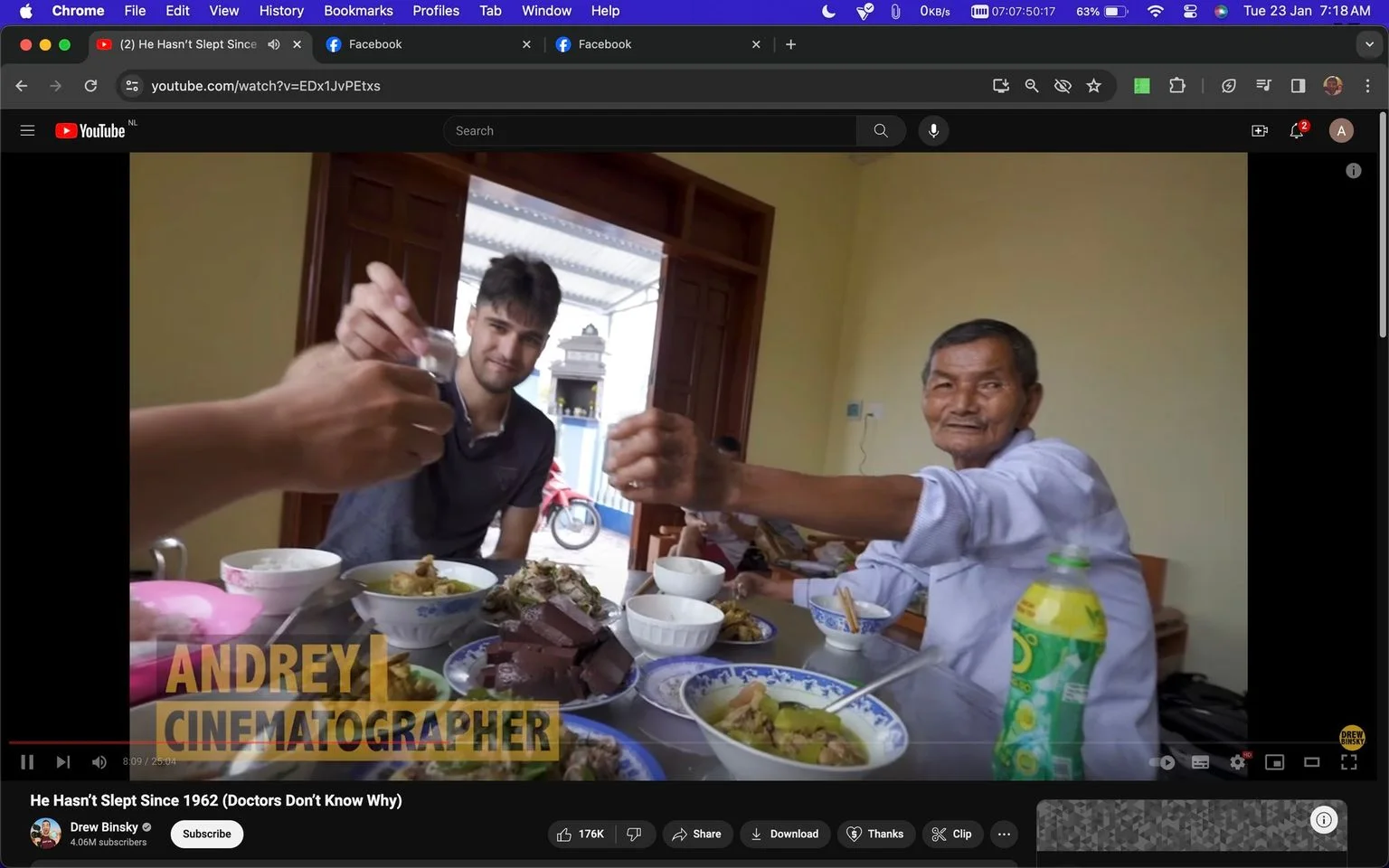This screenshot has height=868, width=1389.
Task: Enable the miniplayer mode
Action: pyautogui.click(x=1274, y=762)
